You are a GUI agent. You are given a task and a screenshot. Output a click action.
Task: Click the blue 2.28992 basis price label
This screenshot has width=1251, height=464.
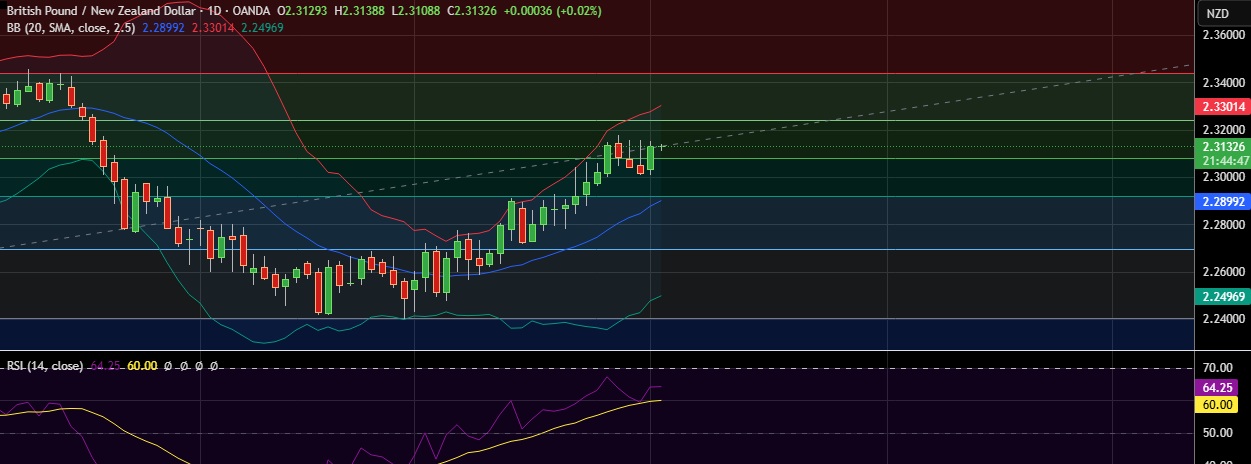pyautogui.click(x=1221, y=201)
